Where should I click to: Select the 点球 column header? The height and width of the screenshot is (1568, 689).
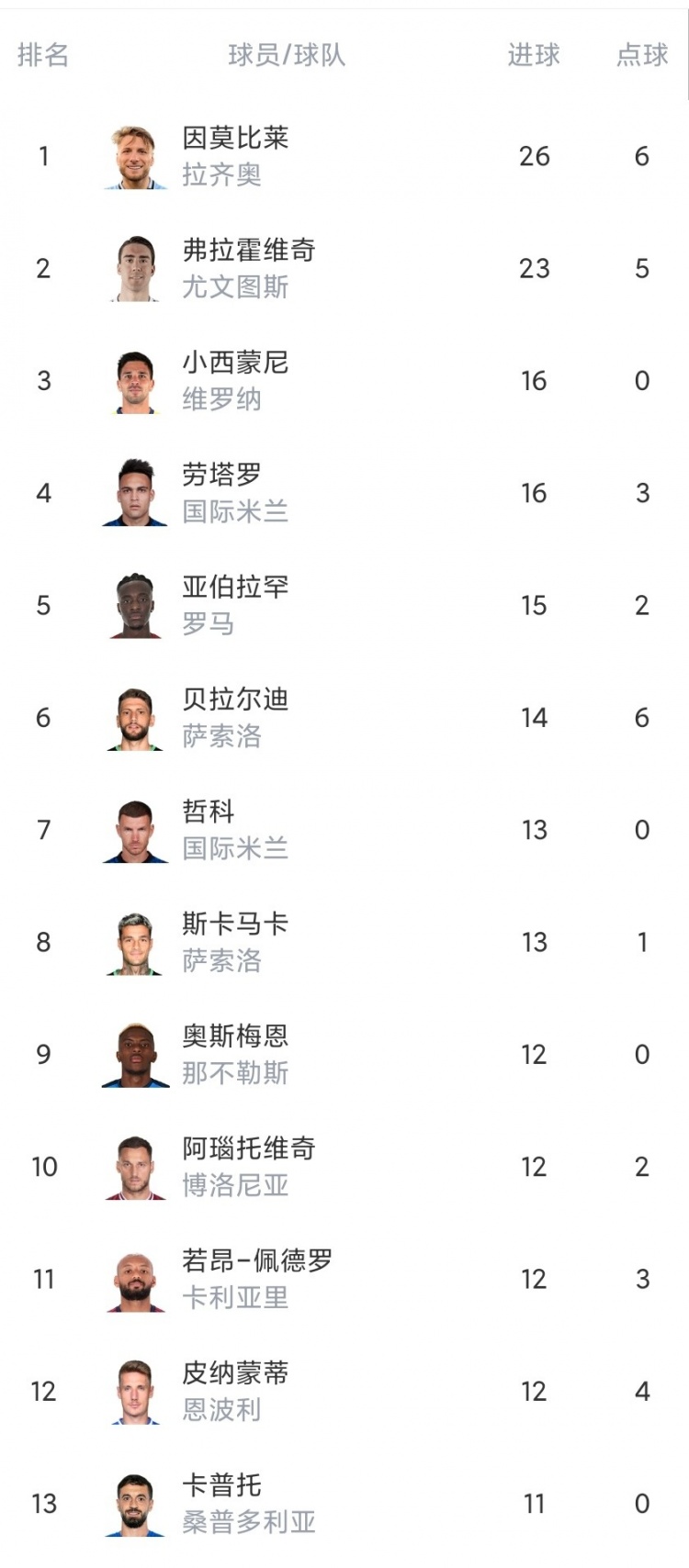click(x=642, y=55)
